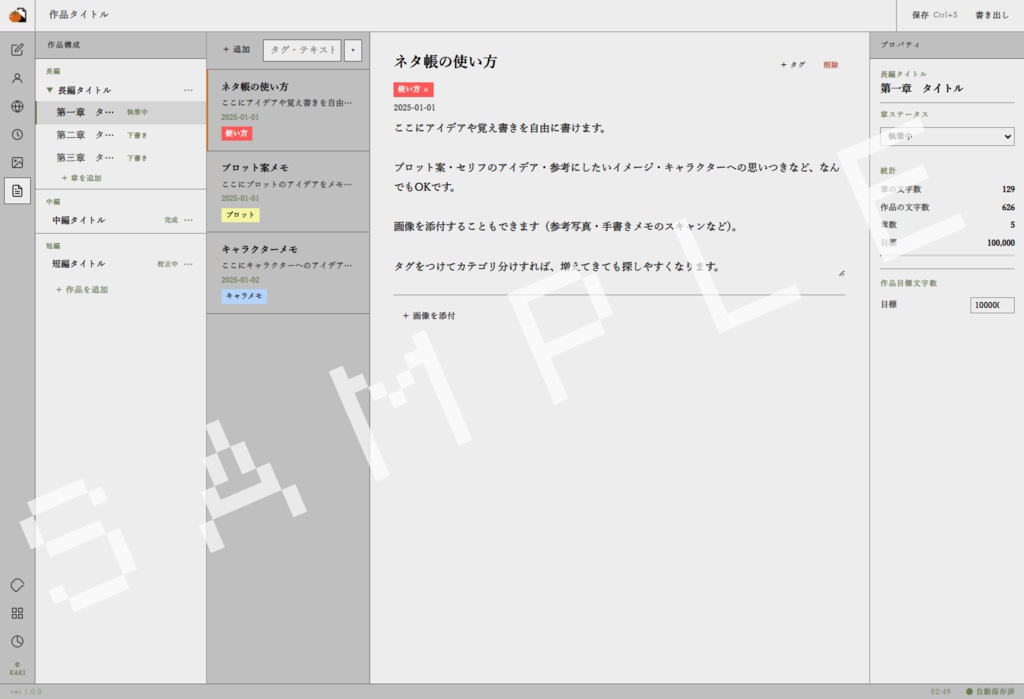
Task: Click the + 章を追加 link
Action: pyautogui.click(x=82, y=178)
